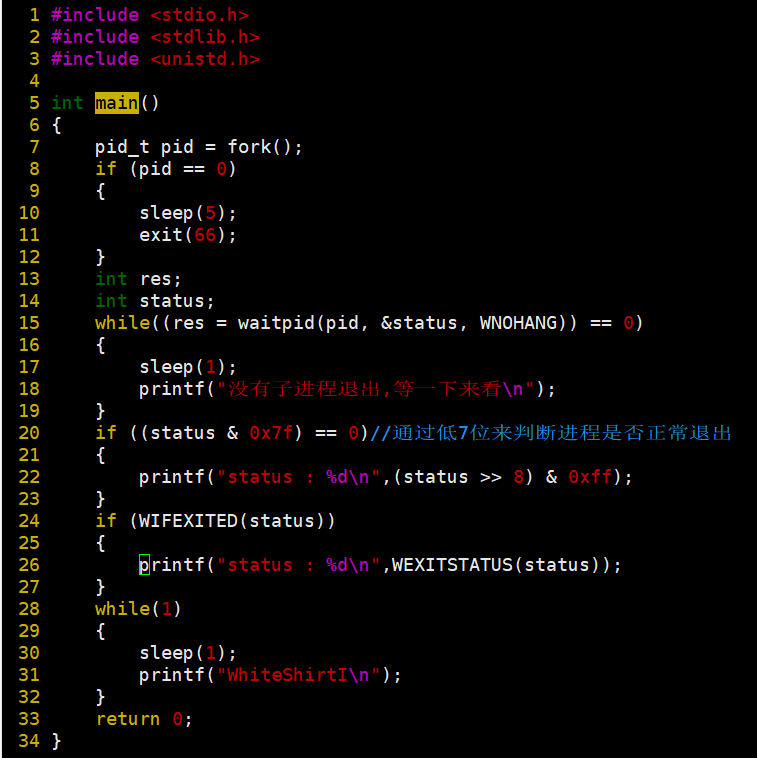Click the 0xff hex literal on line 22
This screenshot has height=758, width=757.
coord(590,477)
